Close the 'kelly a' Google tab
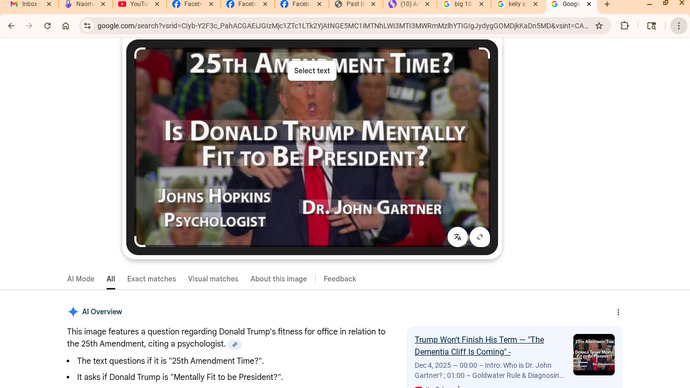The height and width of the screenshot is (388, 690). tap(535, 4)
